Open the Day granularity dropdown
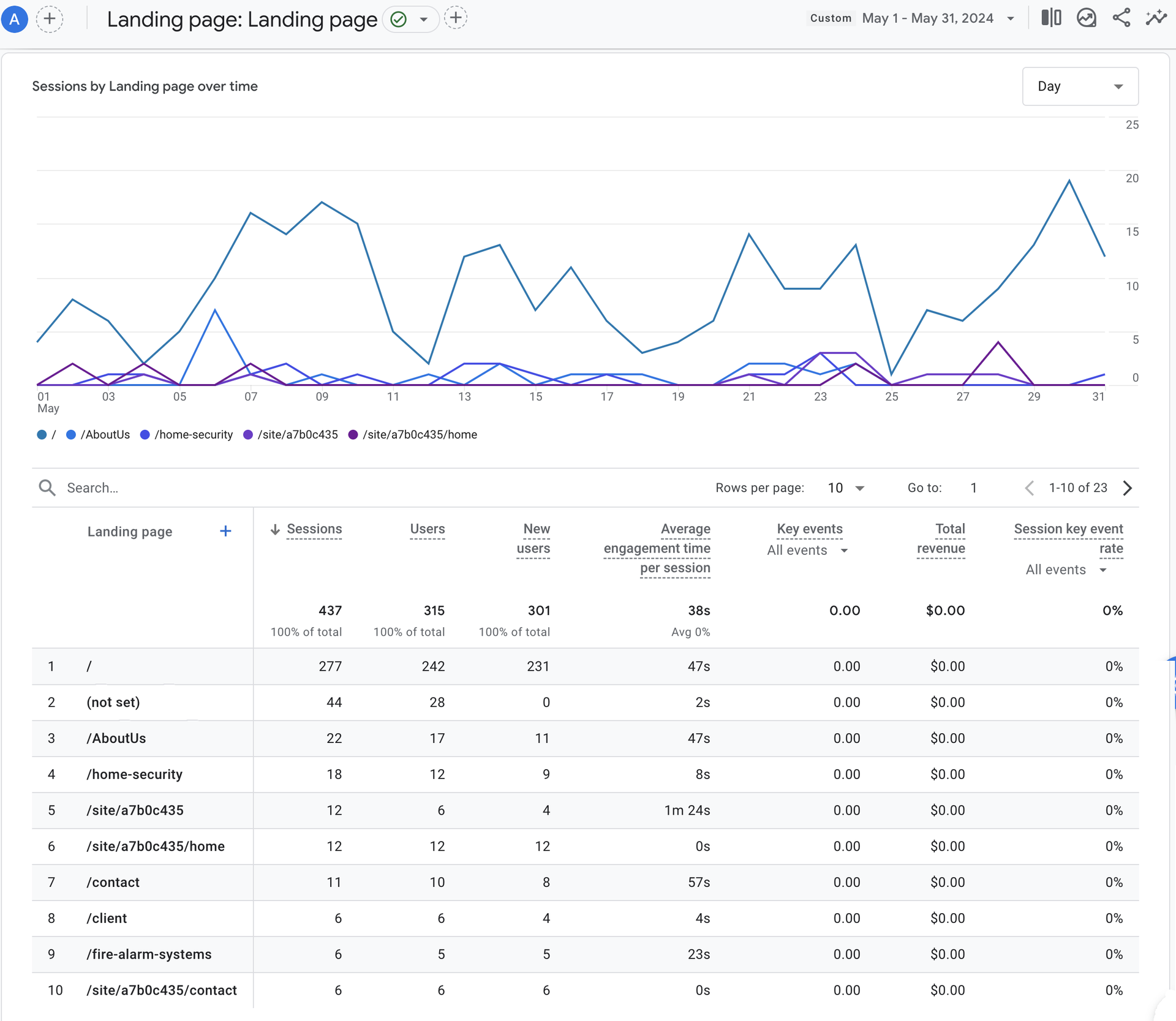1176x1021 pixels. click(x=1080, y=86)
